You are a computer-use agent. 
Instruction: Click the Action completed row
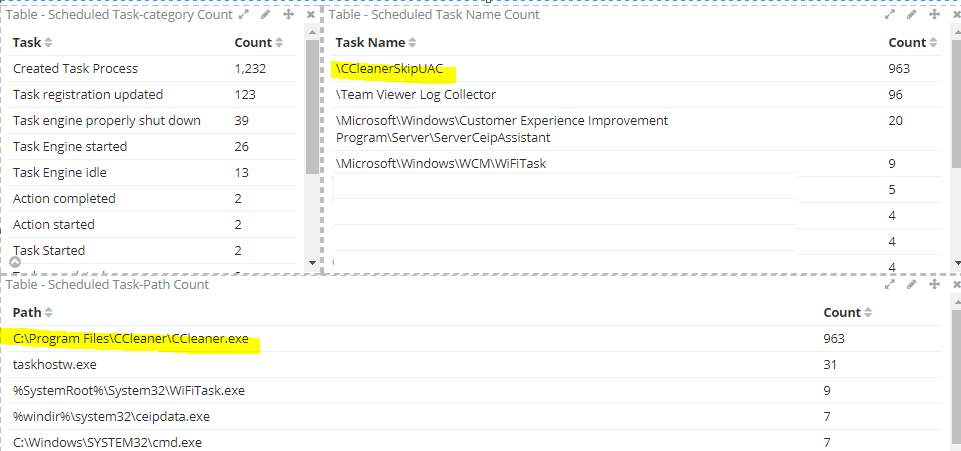tap(152, 199)
